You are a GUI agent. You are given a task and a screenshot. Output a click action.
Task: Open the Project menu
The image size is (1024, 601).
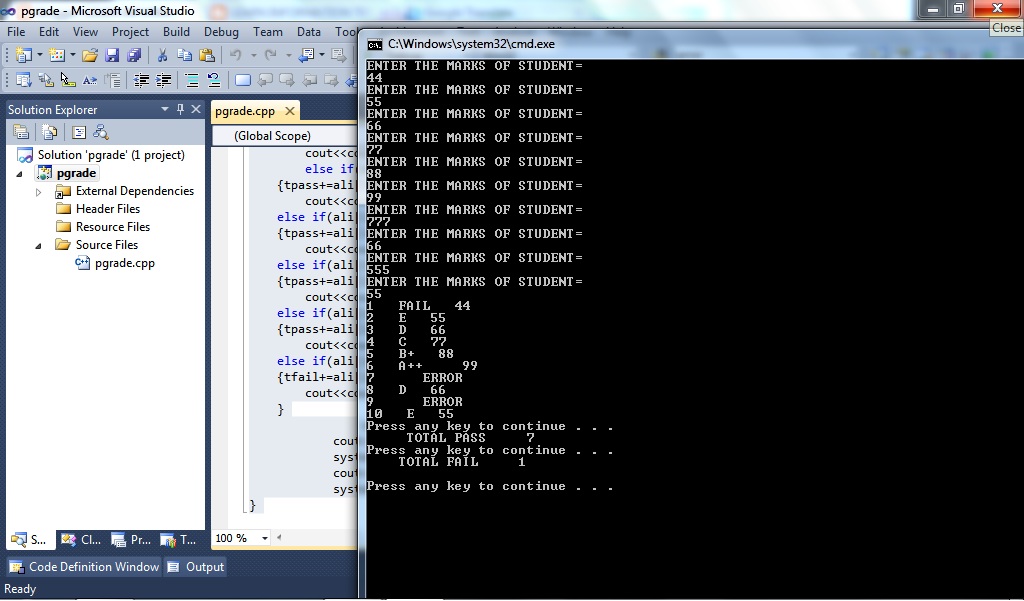pos(130,31)
